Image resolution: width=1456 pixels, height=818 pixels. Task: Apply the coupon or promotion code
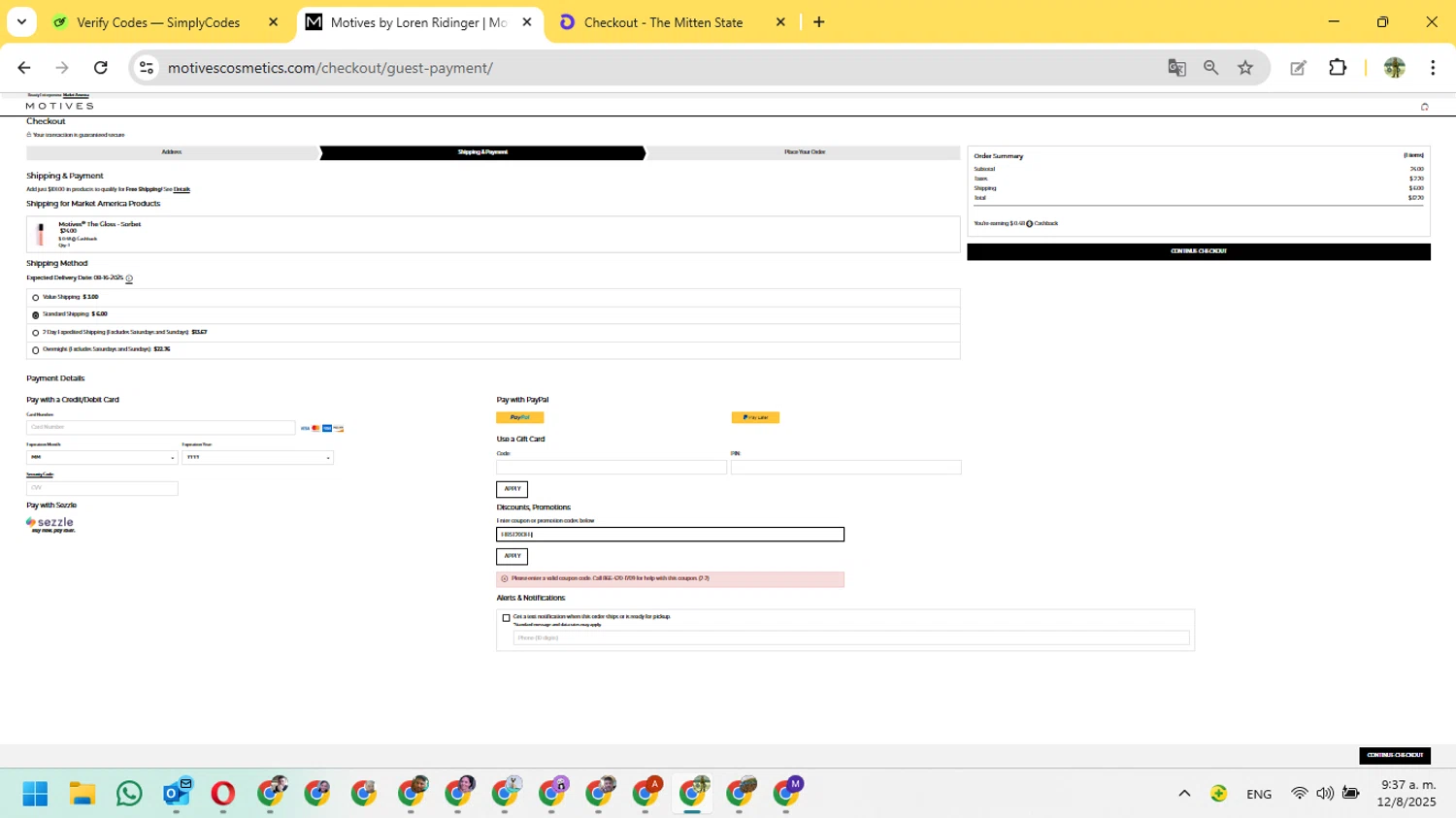click(x=512, y=556)
